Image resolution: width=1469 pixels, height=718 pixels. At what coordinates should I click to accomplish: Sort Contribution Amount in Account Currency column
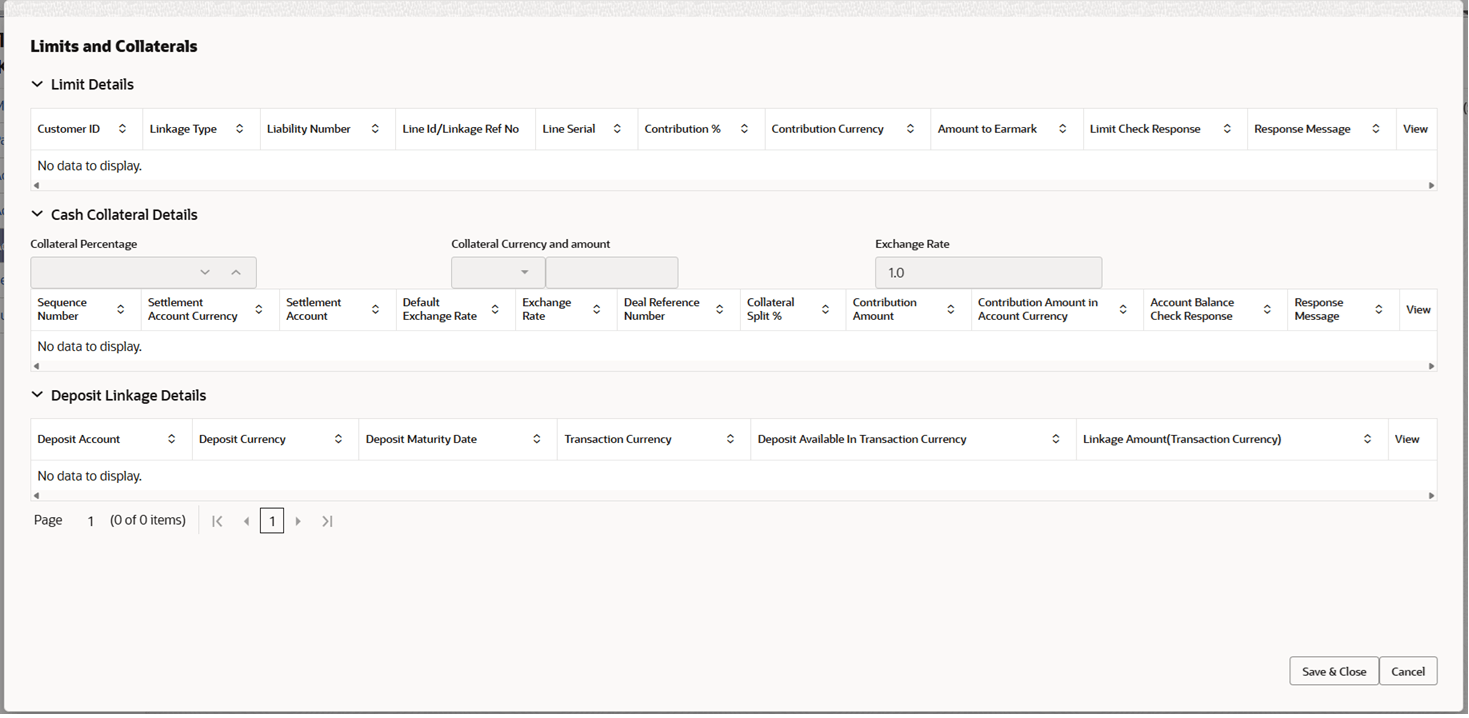tap(1124, 310)
